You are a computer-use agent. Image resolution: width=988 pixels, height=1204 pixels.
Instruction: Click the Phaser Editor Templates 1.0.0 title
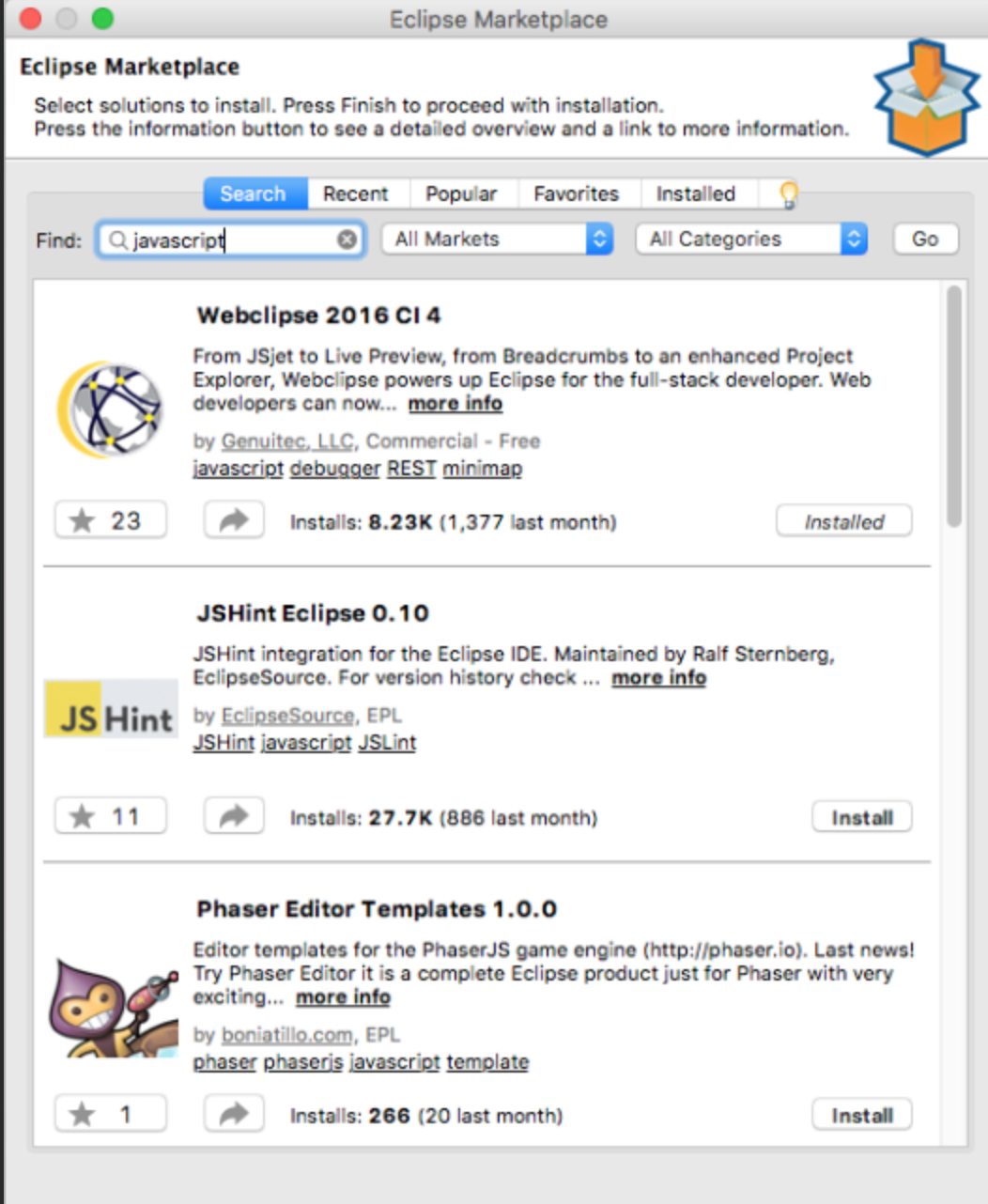tap(377, 910)
